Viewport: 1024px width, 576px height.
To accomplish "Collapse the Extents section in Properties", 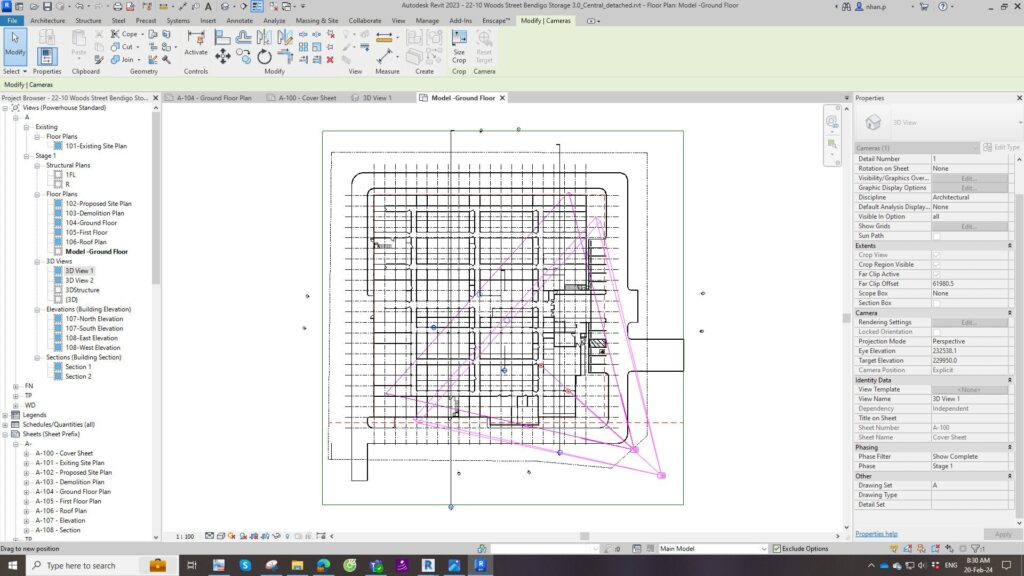I will (1008, 245).
